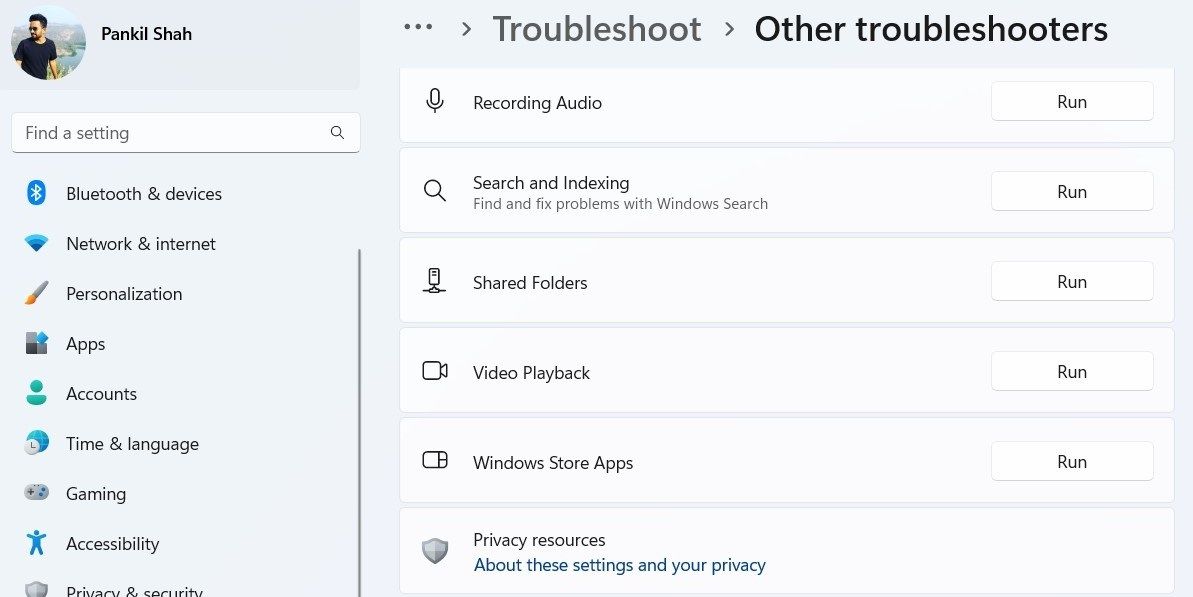Click the sidebar vertical scrollbar
The width and height of the screenshot is (1193, 597).
pyautogui.click(x=358, y=422)
